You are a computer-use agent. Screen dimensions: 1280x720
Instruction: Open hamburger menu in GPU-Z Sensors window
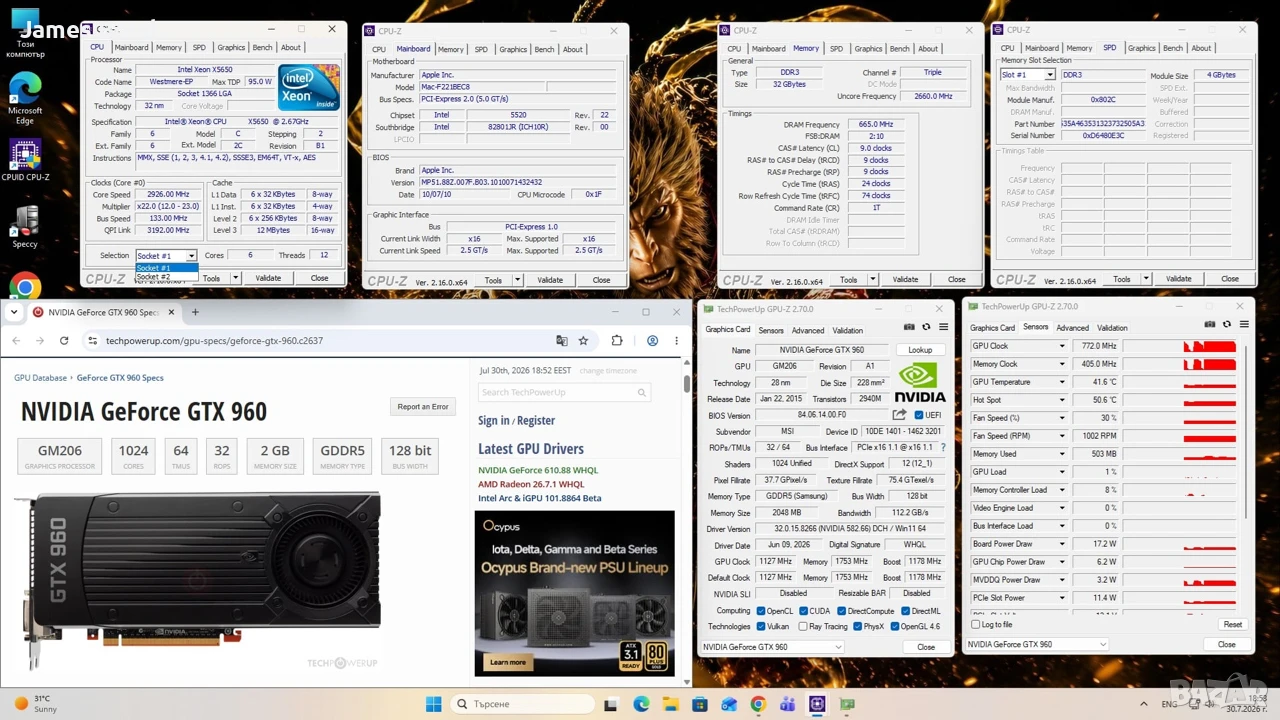point(1244,324)
